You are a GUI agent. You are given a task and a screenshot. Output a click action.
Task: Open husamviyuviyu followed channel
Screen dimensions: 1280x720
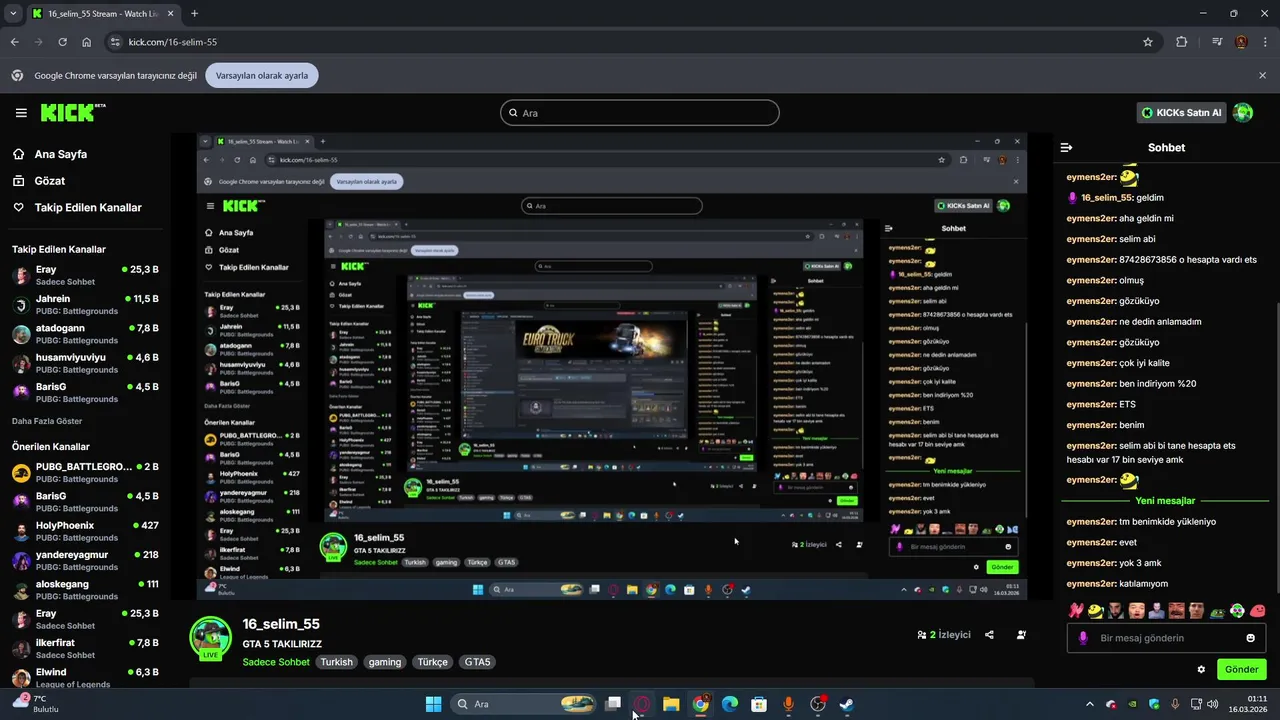[x=85, y=363]
